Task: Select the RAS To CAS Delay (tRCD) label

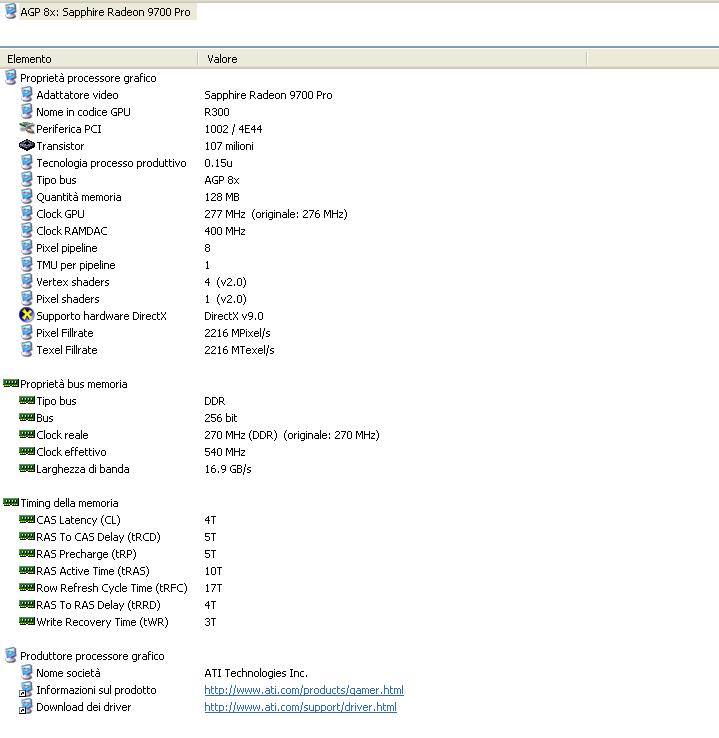Action: pyautogui.click(x=98, y=537)
